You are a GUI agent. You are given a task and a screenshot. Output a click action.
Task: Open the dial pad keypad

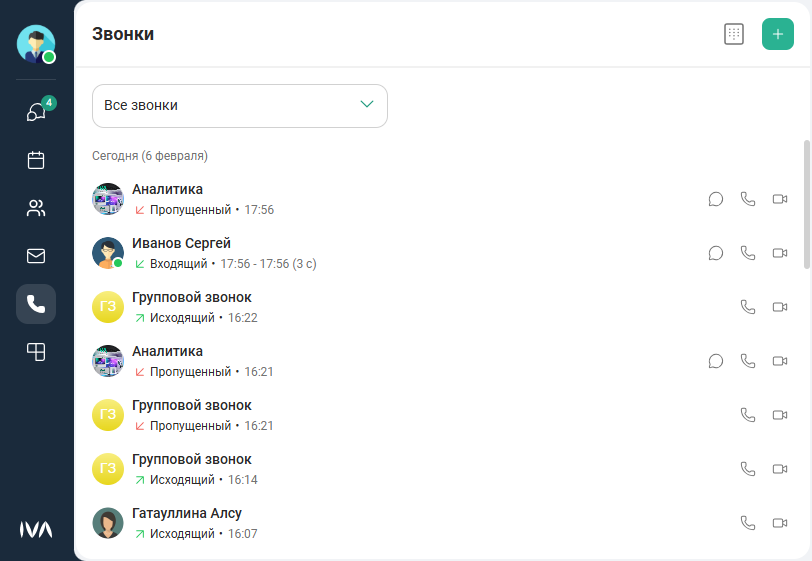(x=734, y=34)
